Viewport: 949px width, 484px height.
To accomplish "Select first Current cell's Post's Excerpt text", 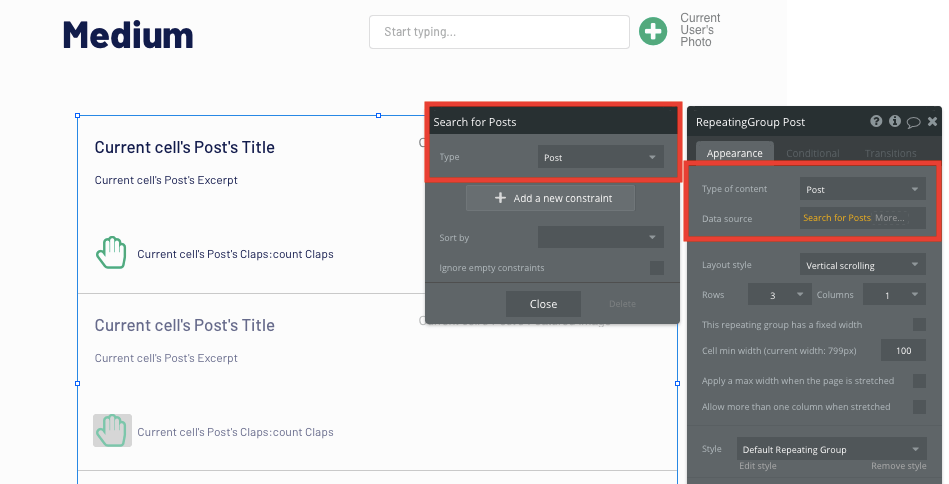I will [166, 180].
